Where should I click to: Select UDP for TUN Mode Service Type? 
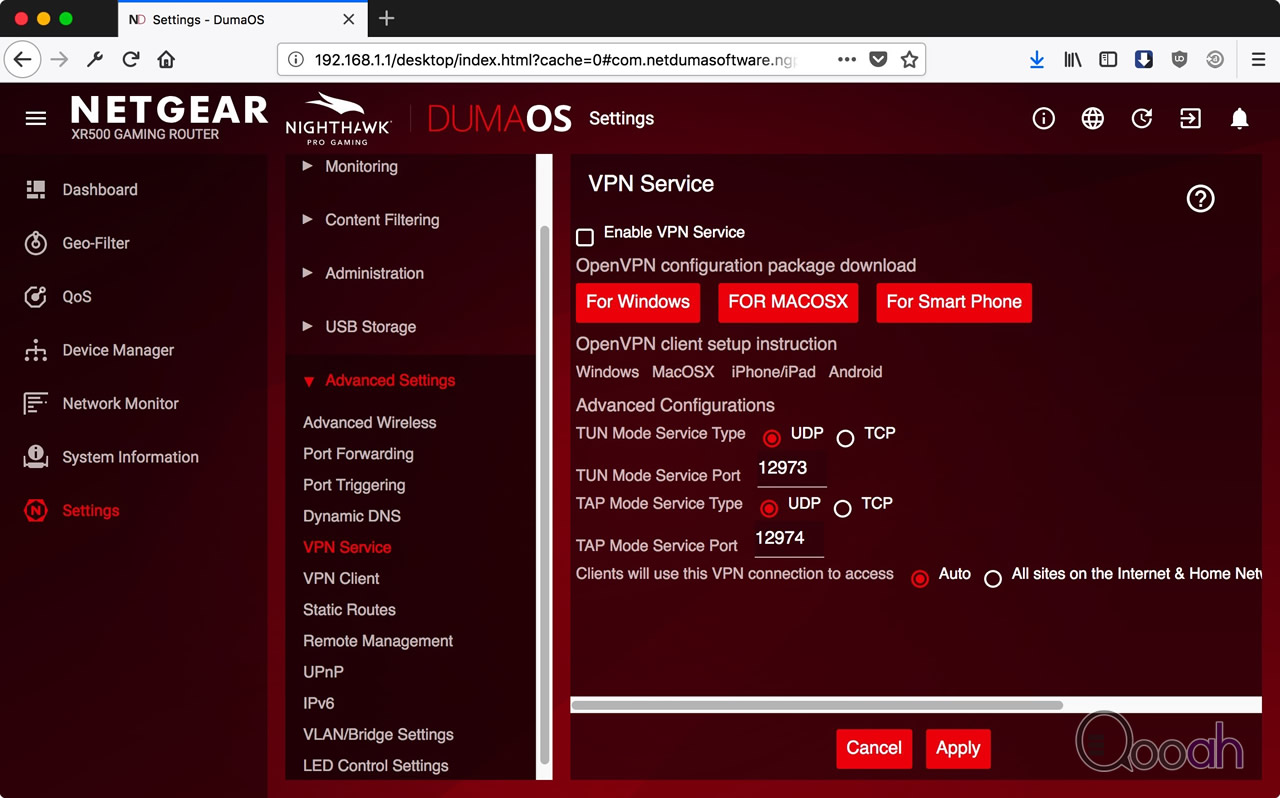pos(771,439)
